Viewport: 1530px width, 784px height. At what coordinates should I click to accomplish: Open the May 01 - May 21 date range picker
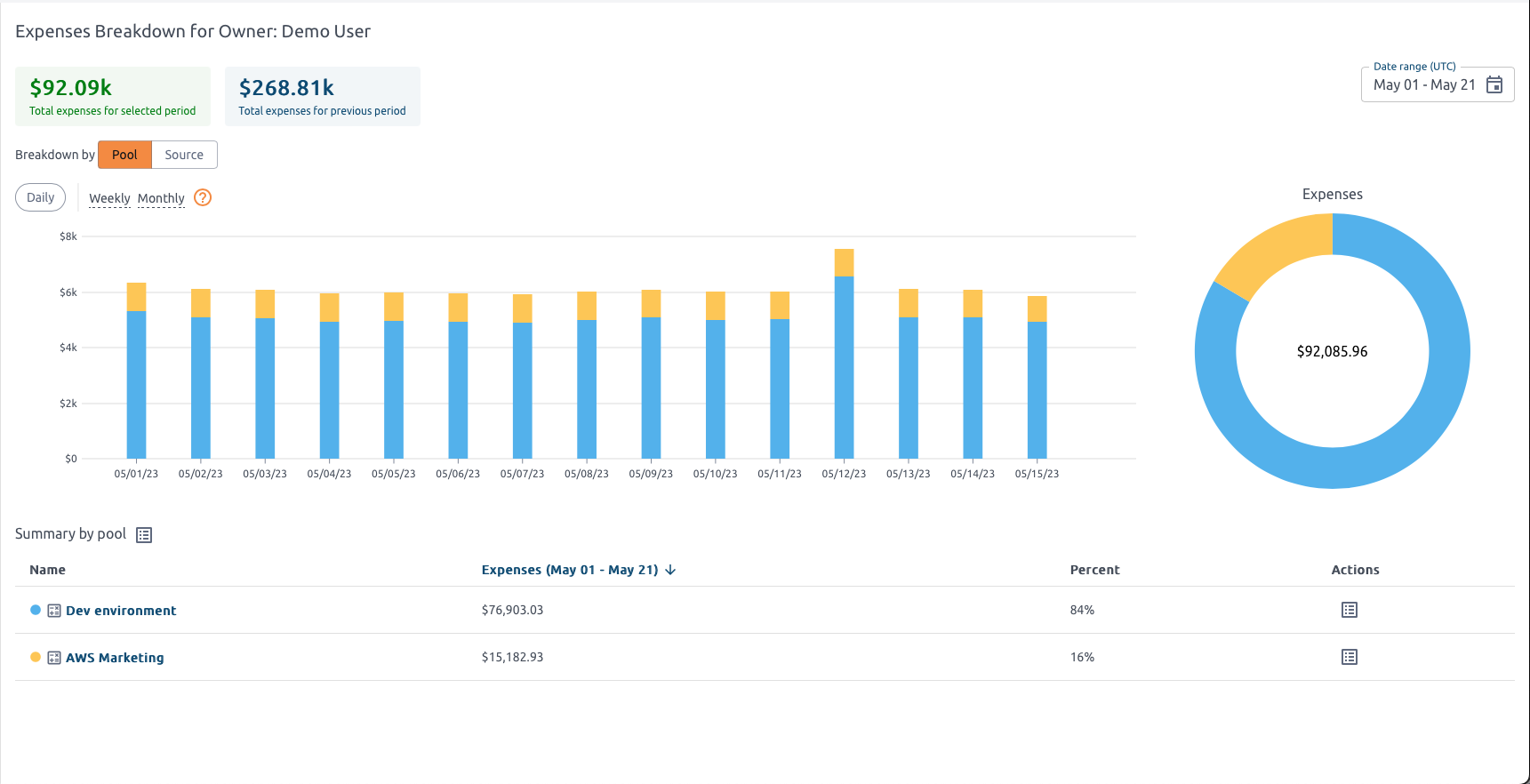(x=1424, y=84)
